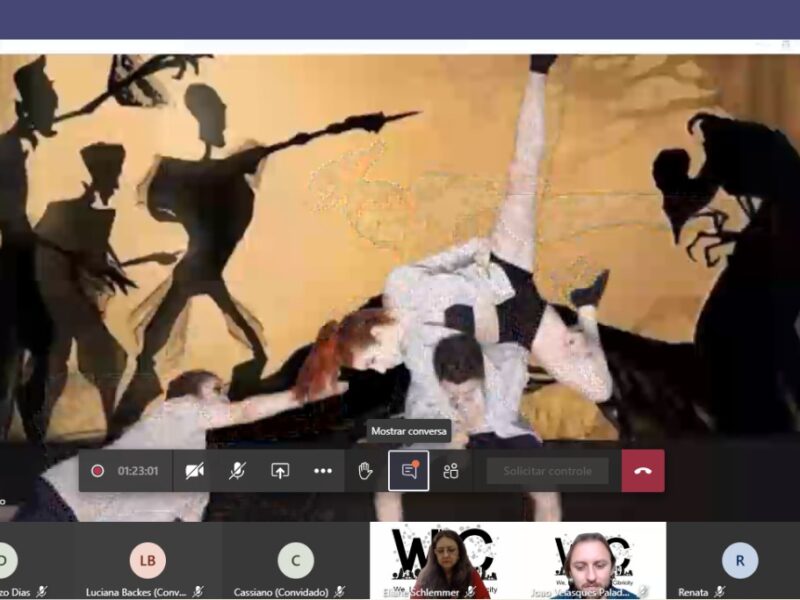Viewport: 800px width, 600px height.
Task: Select Joao Velasques Palad... video tile
Action: 592,560
